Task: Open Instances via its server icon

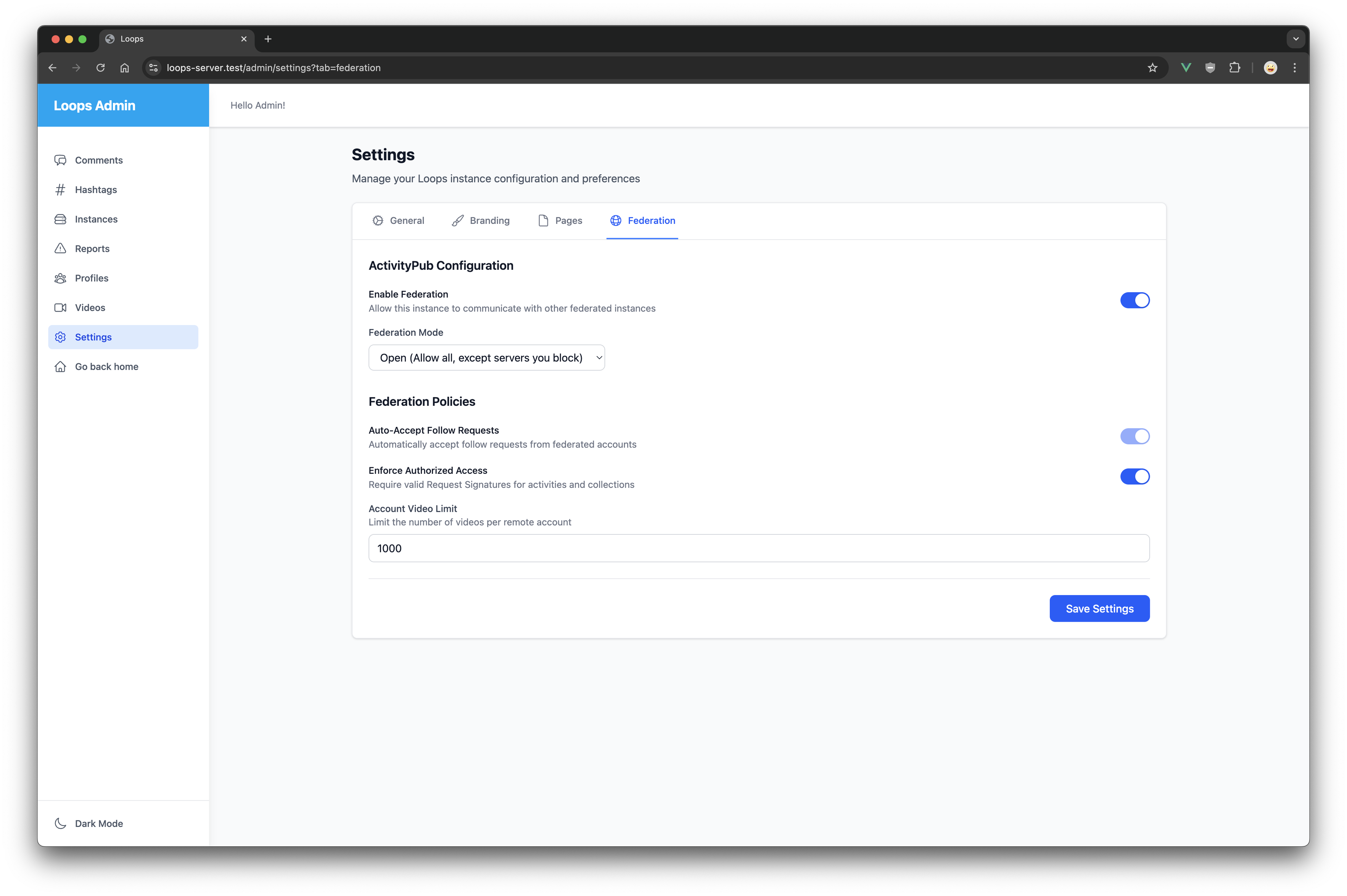Action: pos(60,219)
